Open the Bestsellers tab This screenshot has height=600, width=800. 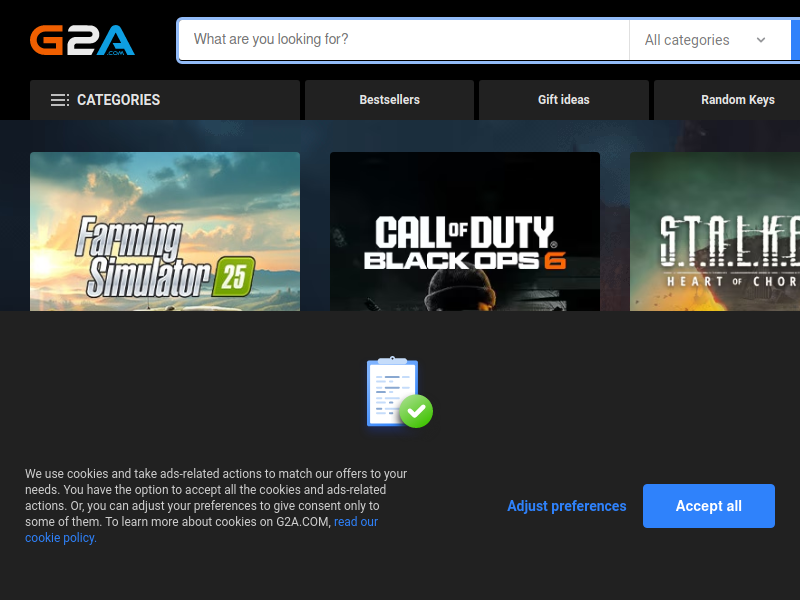[389, 100]
